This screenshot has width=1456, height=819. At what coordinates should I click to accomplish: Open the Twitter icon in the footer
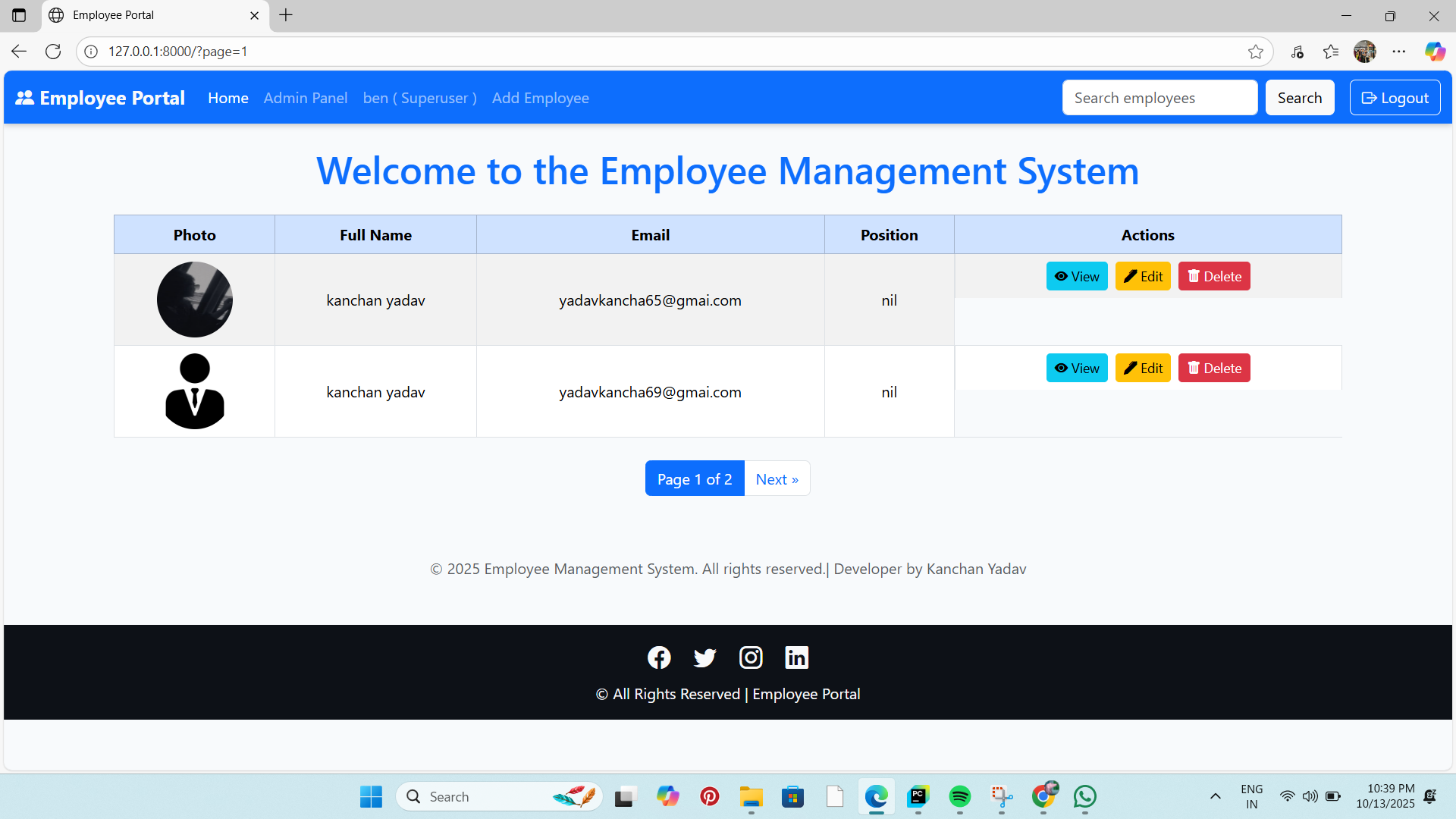click(x=704, y=657)
